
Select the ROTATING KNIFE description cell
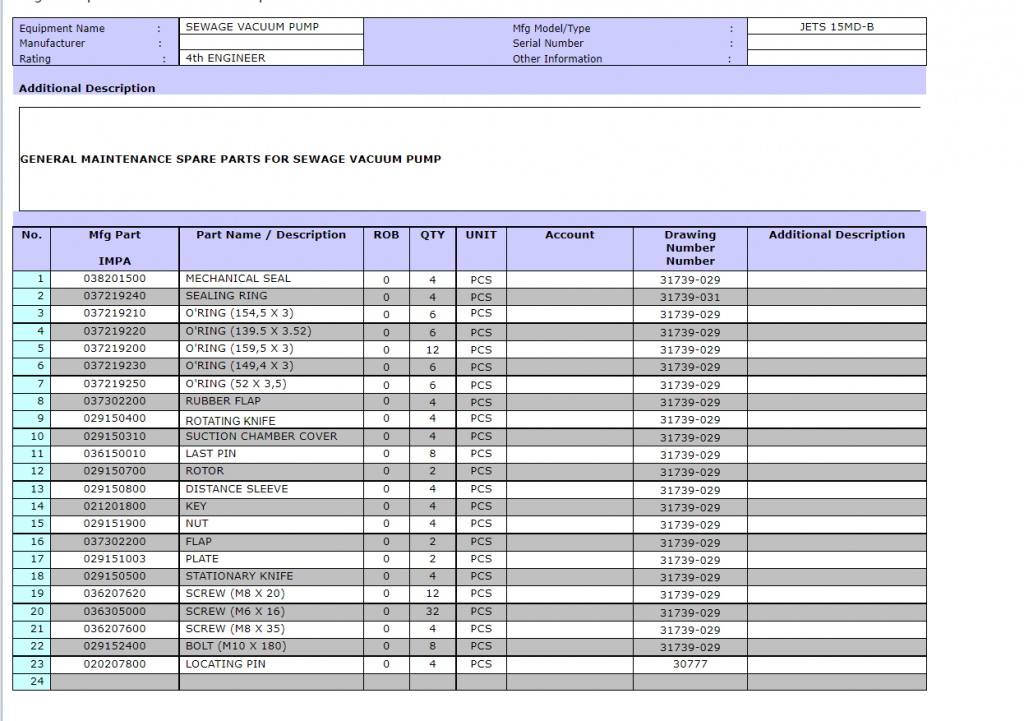coord(271,420)
